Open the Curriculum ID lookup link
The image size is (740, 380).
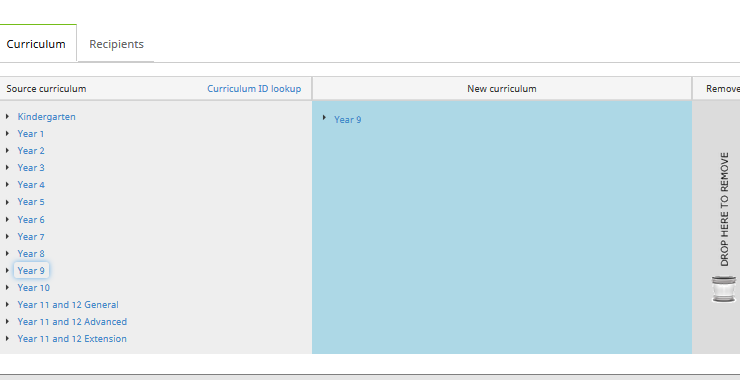[254, 89]
